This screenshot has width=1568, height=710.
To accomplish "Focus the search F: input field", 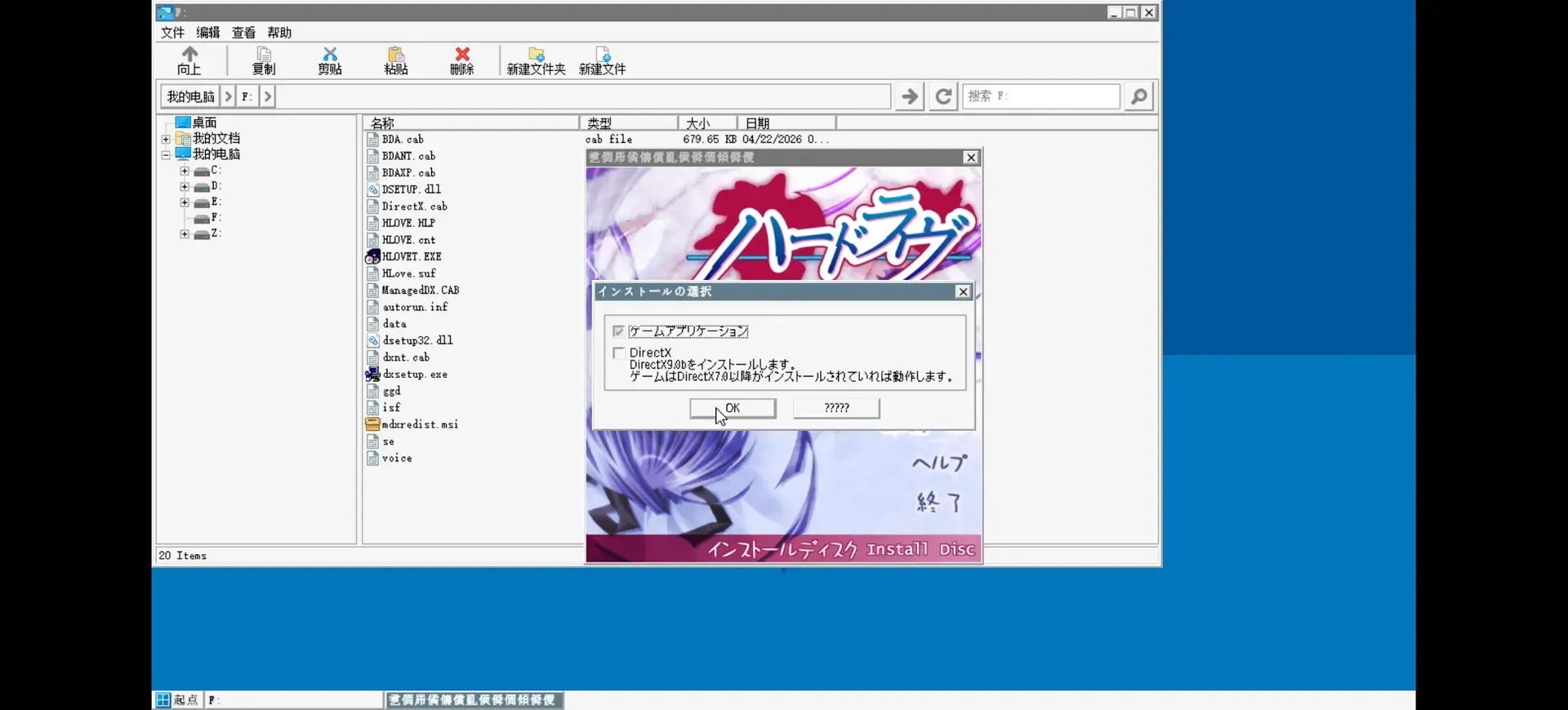I will pos(1040,96).
